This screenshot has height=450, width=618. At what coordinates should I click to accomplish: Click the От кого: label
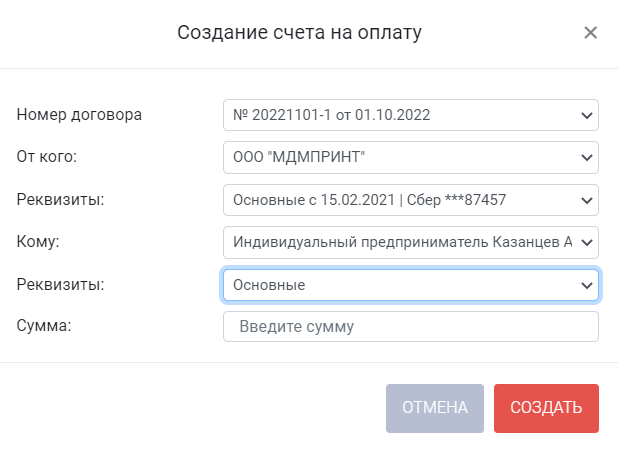[47, 157]
